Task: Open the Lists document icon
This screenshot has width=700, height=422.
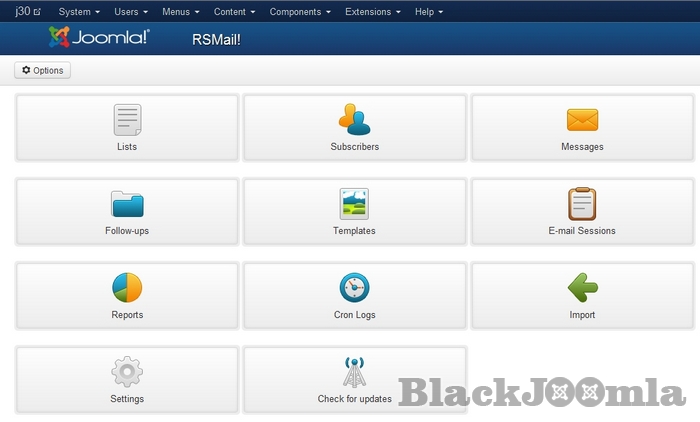Action: (127, 120)
